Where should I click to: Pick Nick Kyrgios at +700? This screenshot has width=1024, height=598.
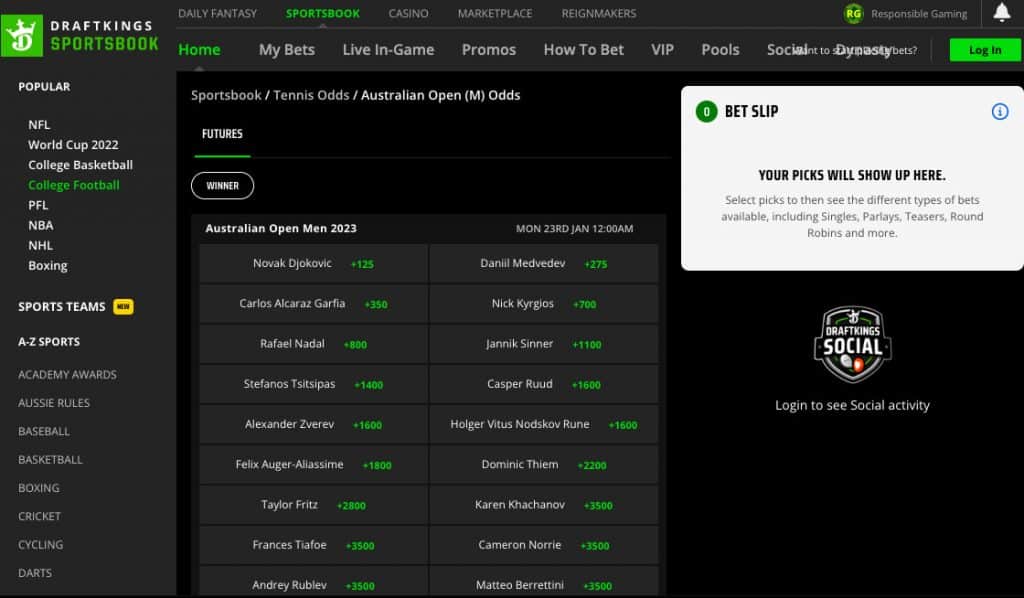pyautogui.click(x=544, y=304)
